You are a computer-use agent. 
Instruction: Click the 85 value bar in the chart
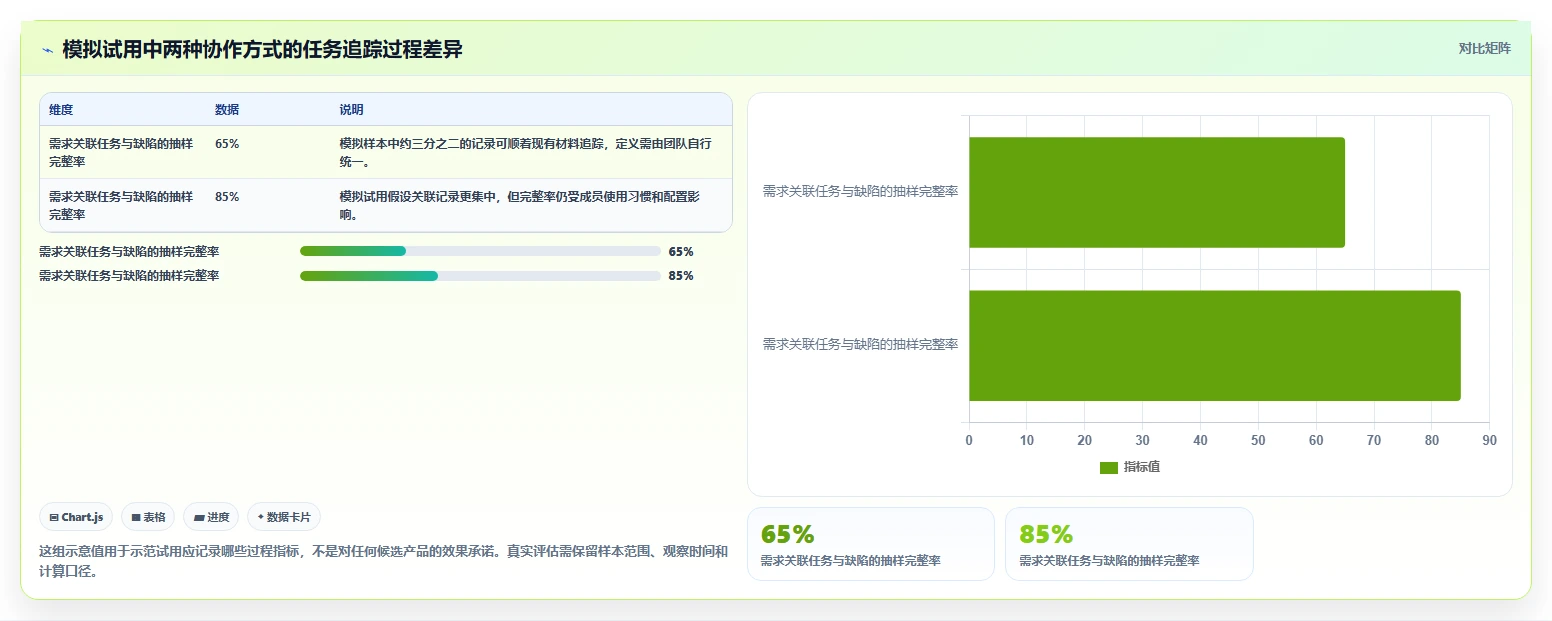click(x=1214, y=346)
